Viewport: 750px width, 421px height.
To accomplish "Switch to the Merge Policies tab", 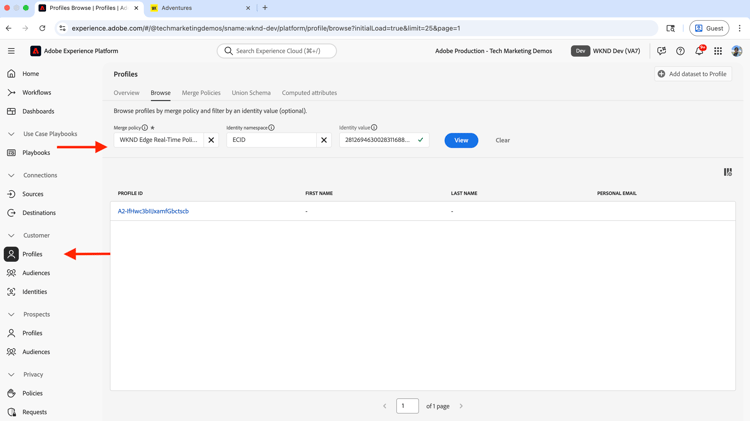I will tap(201, 93).
